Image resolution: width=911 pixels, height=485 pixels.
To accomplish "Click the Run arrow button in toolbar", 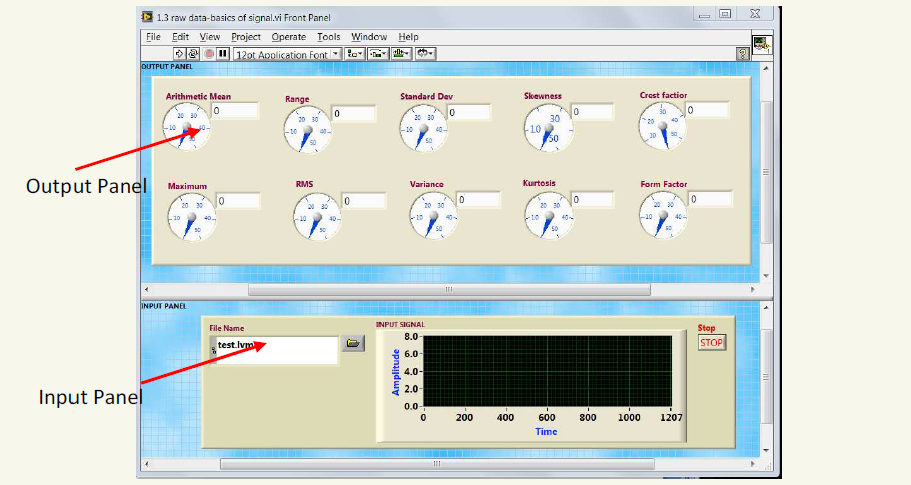I will pos(179,53).
